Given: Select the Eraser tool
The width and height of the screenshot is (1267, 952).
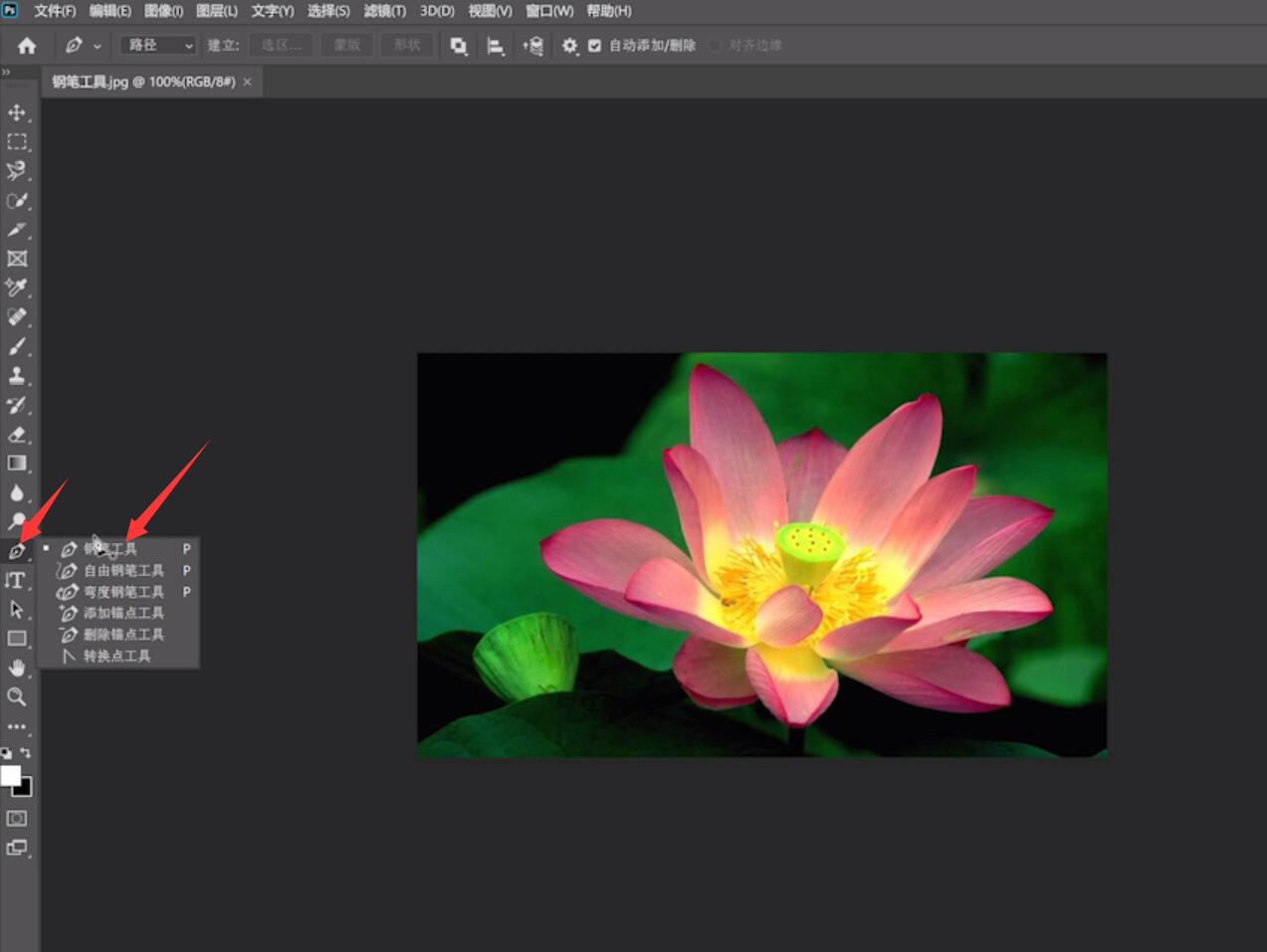Looking at the screenshot, I should pos(17,435).
